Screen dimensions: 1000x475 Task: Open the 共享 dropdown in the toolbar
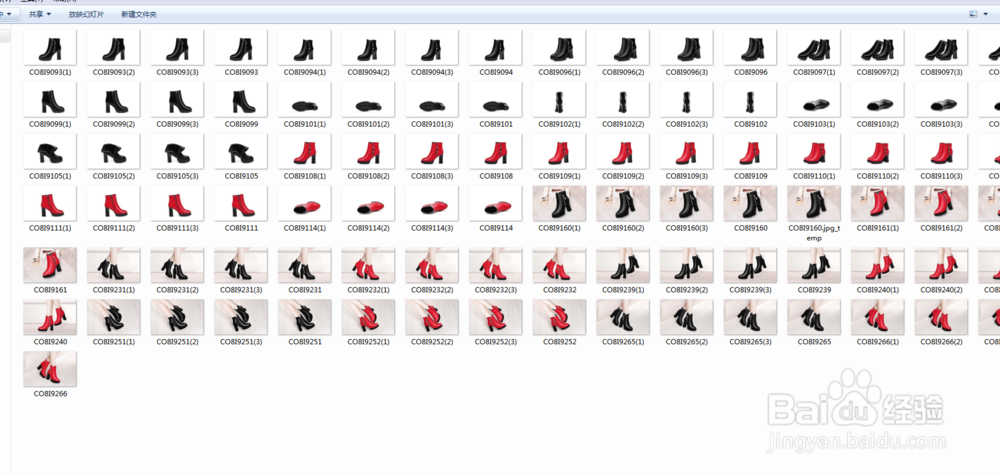tap(40, 14)
